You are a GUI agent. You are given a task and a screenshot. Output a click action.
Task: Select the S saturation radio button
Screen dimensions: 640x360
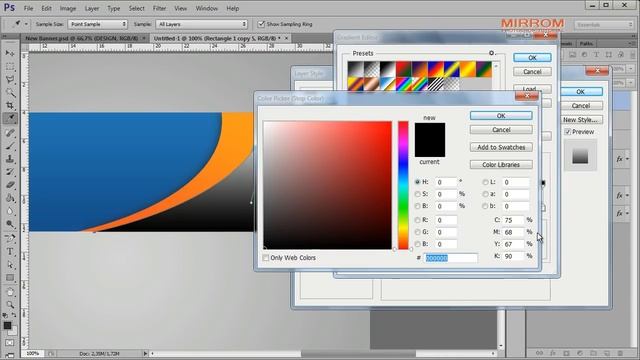417,194
